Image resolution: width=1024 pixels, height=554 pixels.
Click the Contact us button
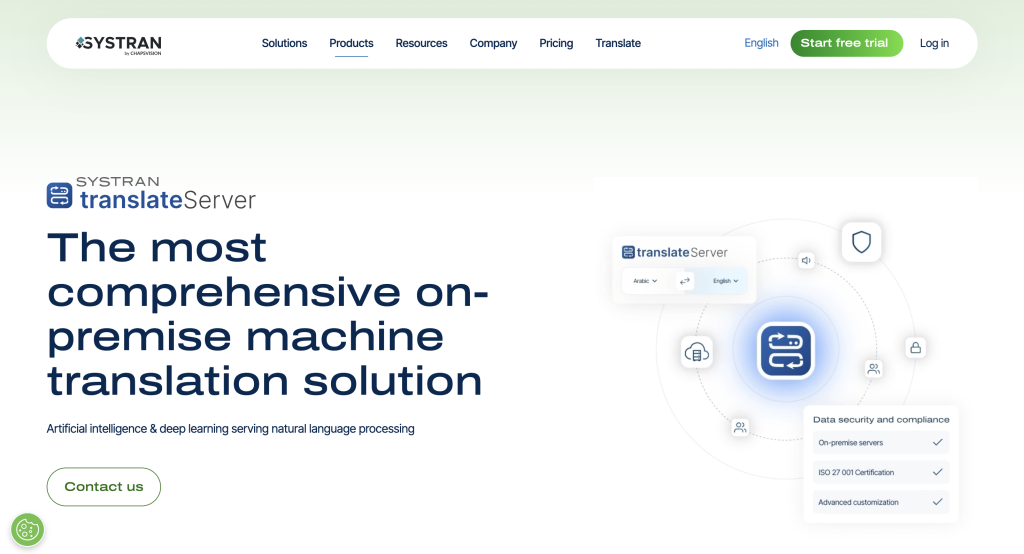pos(104,487)
